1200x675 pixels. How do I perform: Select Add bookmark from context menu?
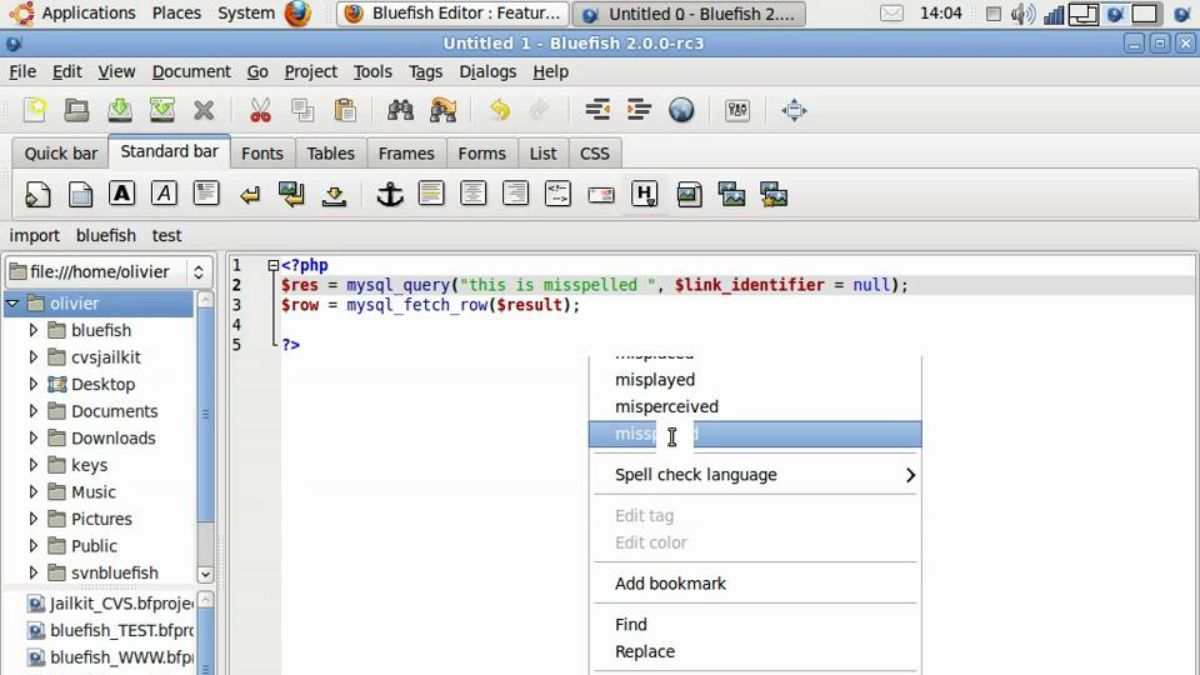pos(670,583)
